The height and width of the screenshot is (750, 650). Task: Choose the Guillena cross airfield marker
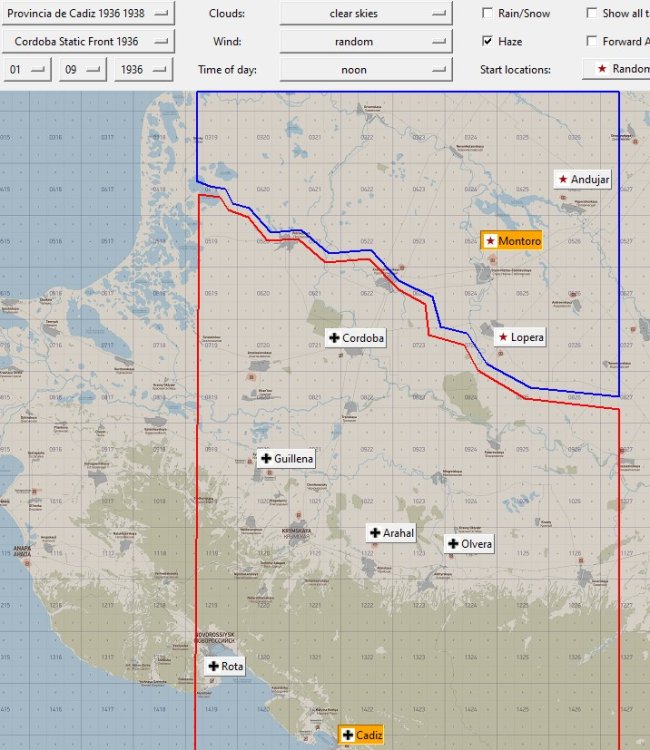286,459
